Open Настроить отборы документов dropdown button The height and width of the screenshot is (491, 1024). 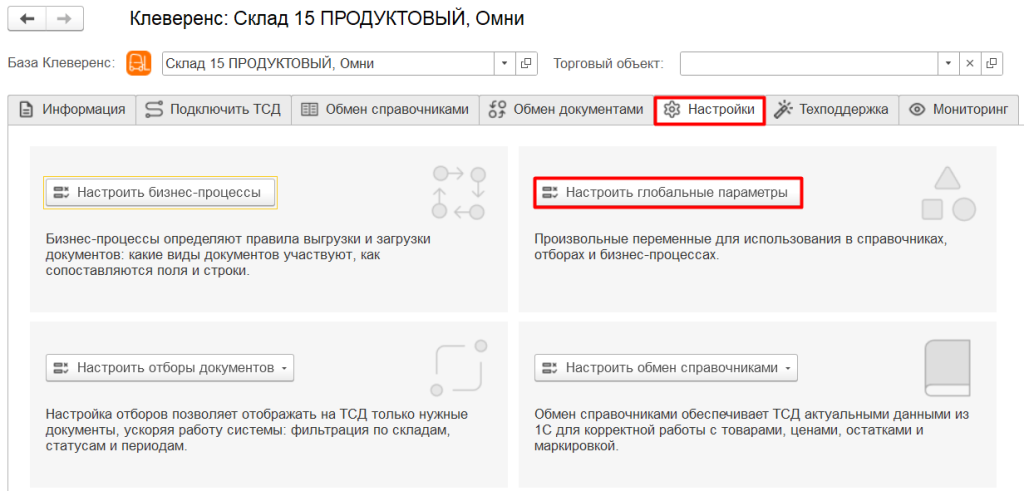pos(170,368)
